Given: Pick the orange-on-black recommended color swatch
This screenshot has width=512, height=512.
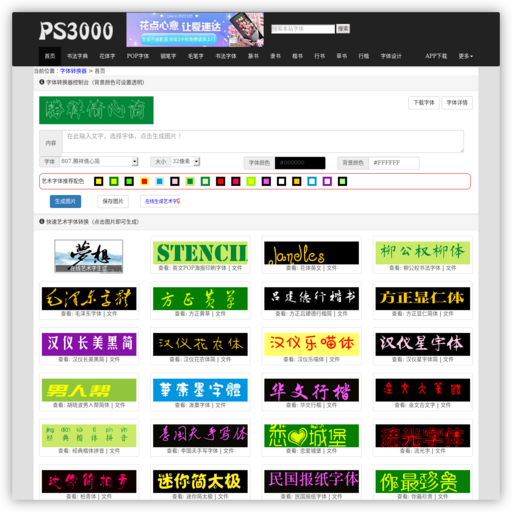Looking at the screenshot, I should pyautogui.click(x=297, y=181).
